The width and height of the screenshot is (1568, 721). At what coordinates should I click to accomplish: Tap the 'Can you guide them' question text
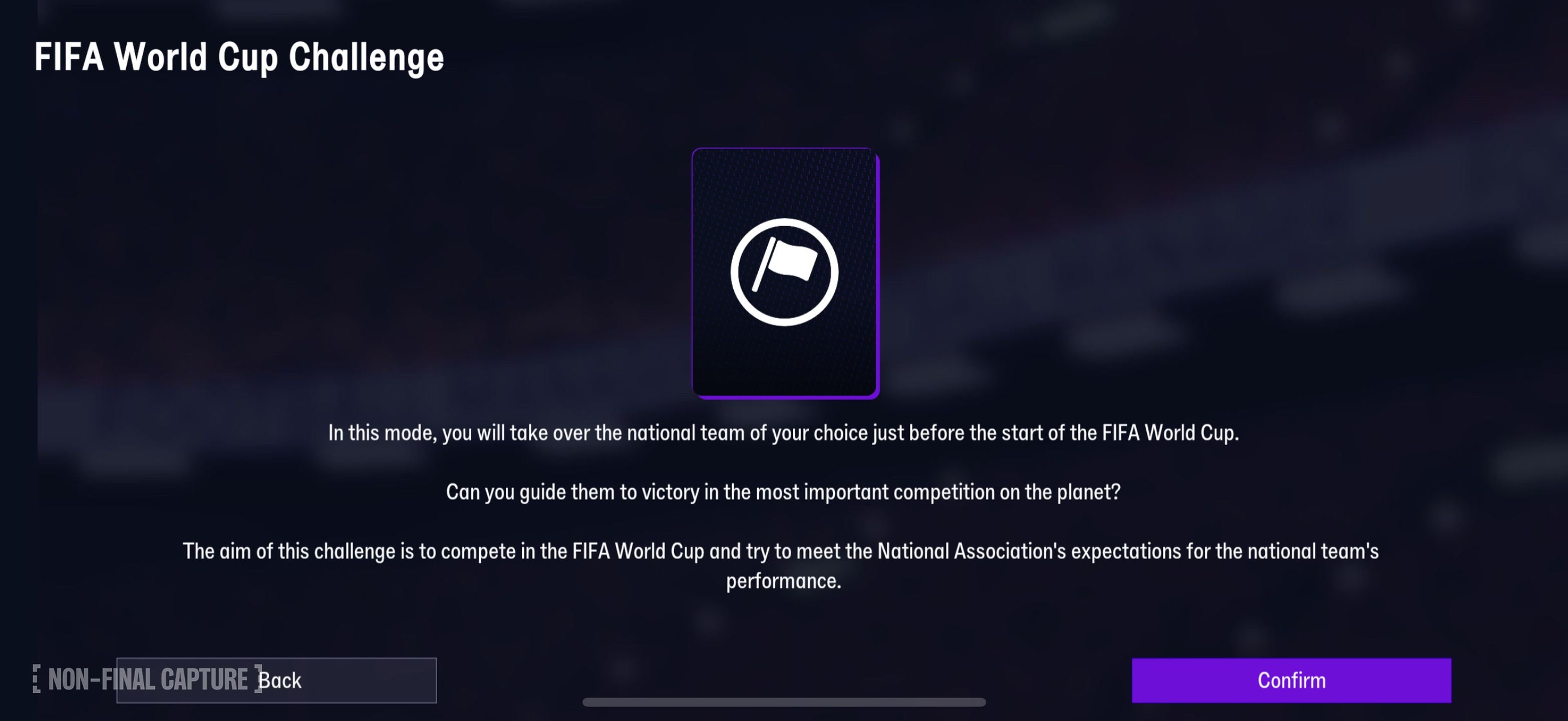pos(783,492)
